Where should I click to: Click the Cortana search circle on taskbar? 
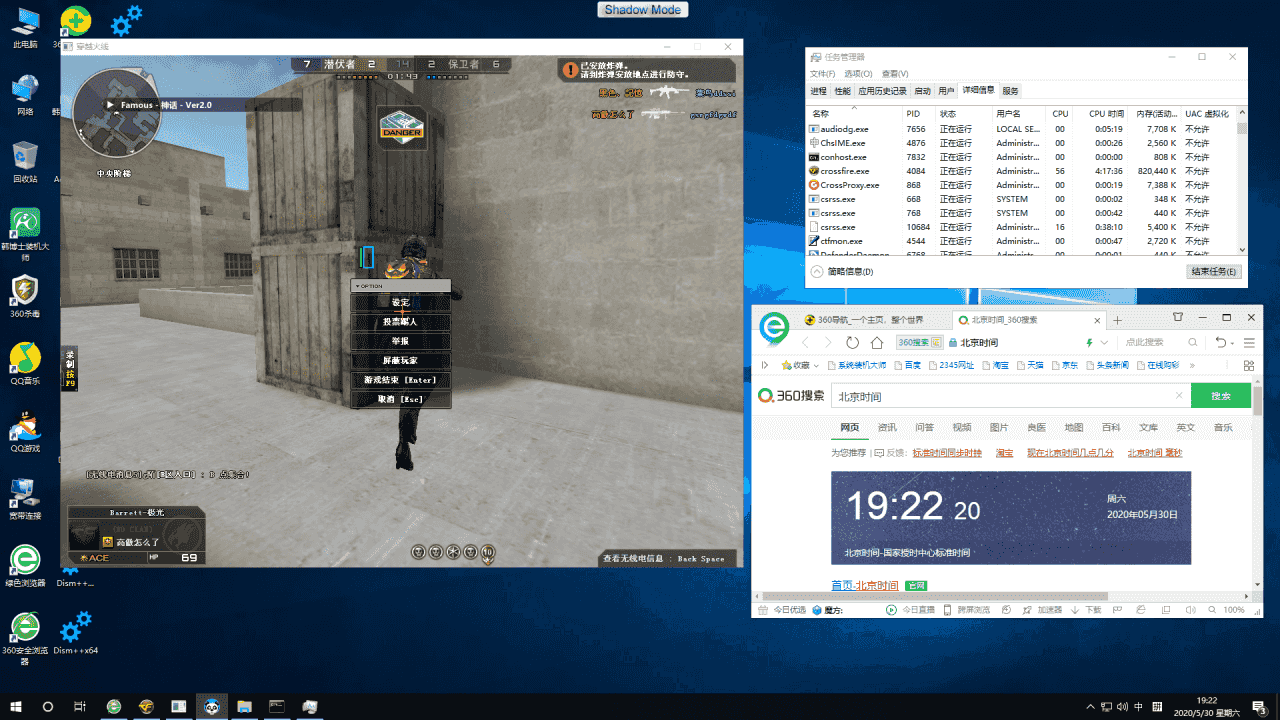pyautogui.click(x=48, y=707)
